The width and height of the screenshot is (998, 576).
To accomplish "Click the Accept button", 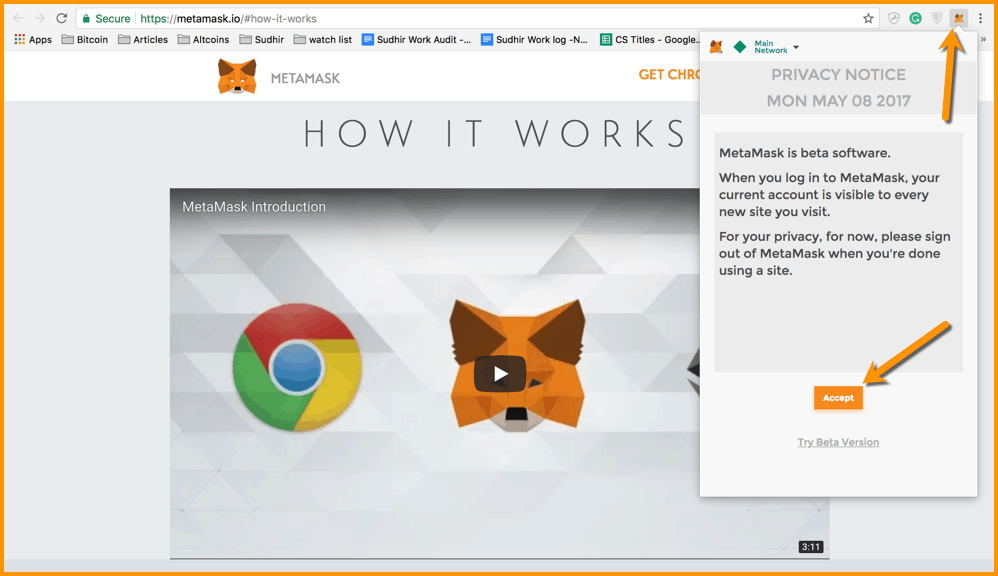I will pyautogui.click(x=838, y=398).
